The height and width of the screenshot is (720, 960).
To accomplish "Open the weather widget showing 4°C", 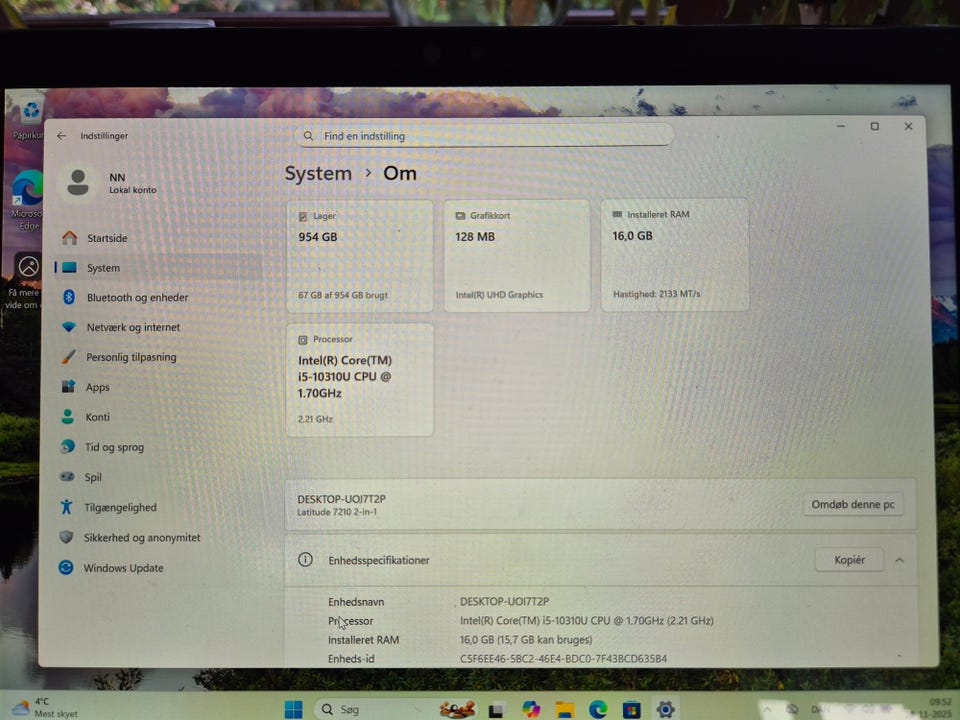I will 44,707.
